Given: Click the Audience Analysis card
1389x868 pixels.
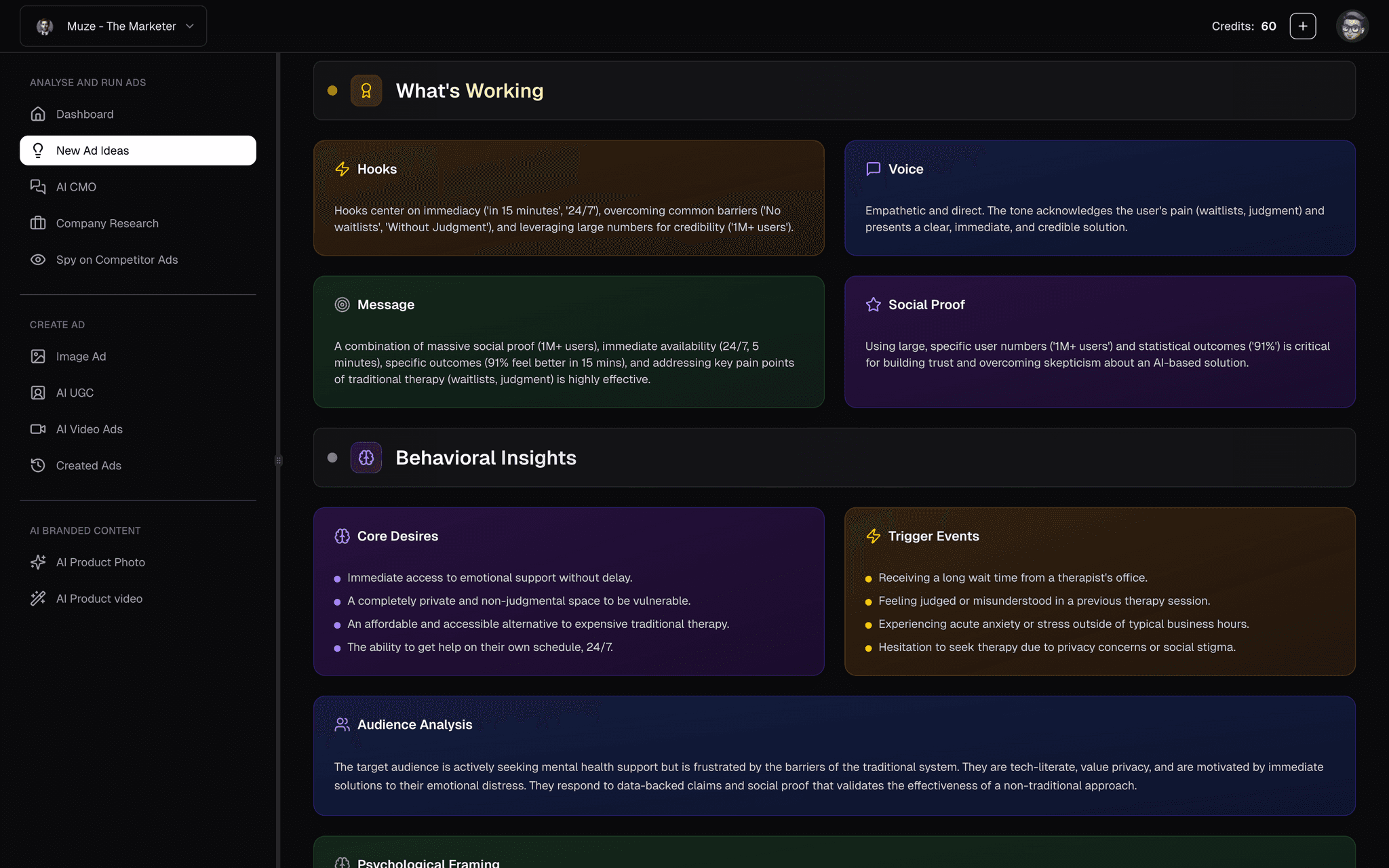Looking at the screenshot, I should tap(834, 755).
